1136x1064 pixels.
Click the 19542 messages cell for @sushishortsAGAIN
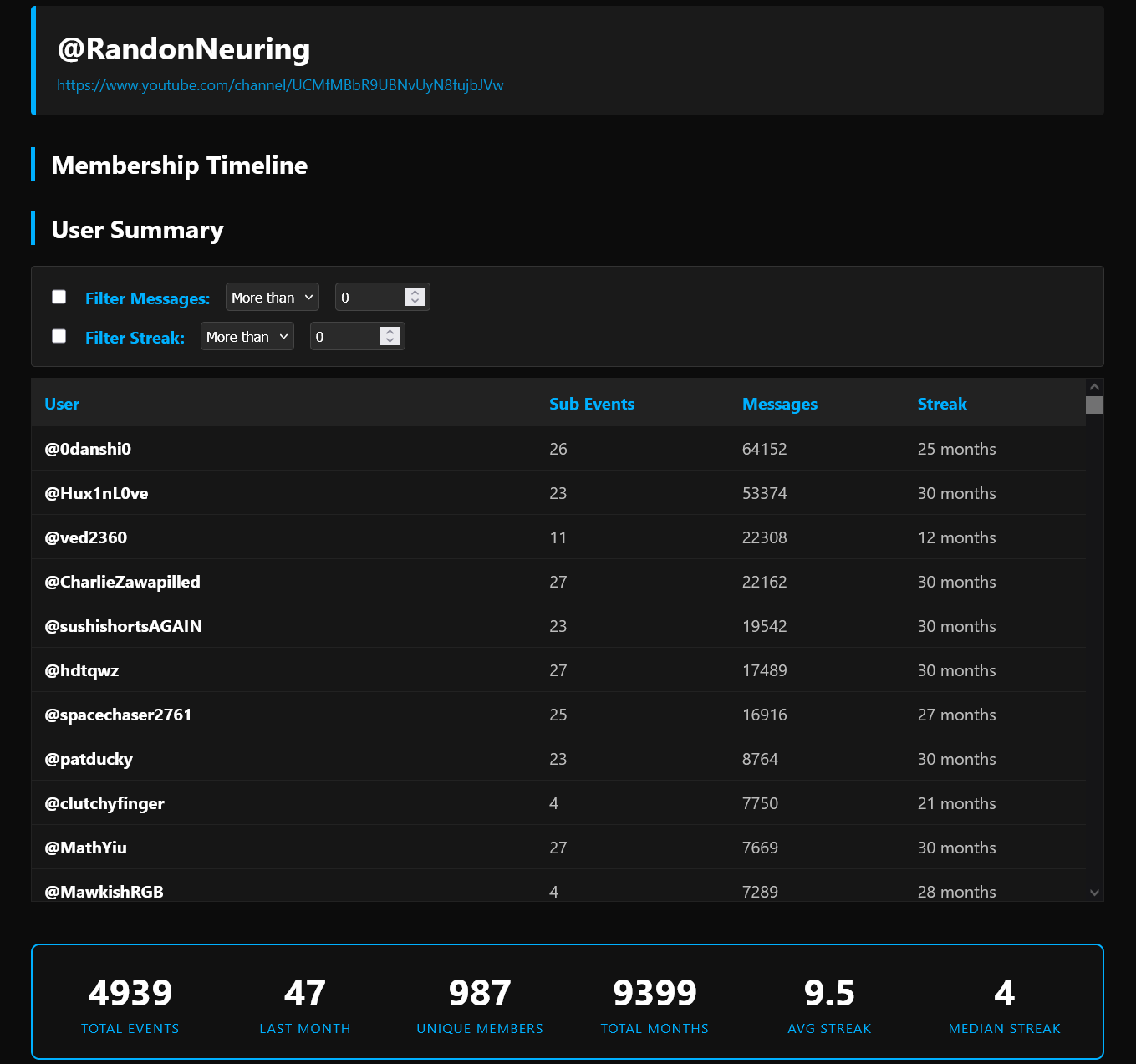765,626
